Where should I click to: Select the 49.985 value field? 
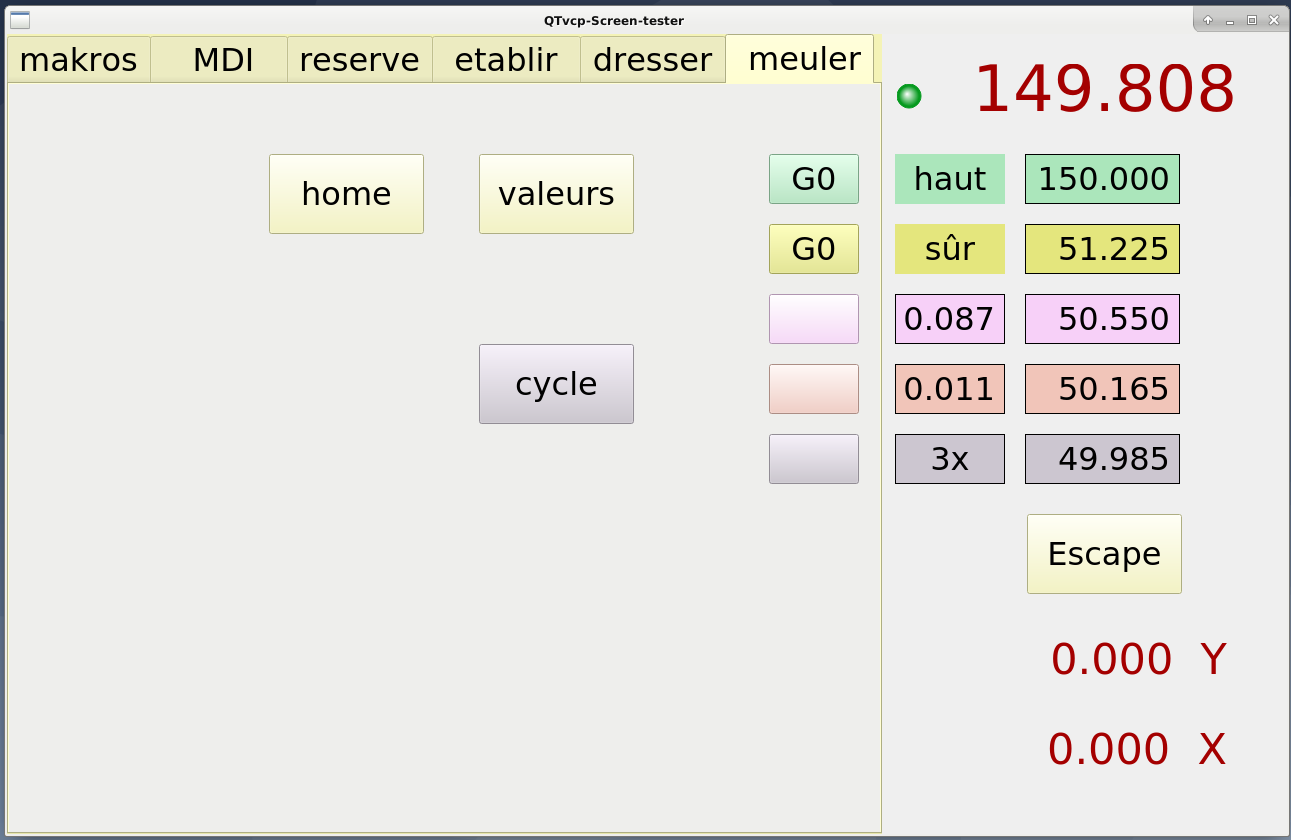[1102, 459]
